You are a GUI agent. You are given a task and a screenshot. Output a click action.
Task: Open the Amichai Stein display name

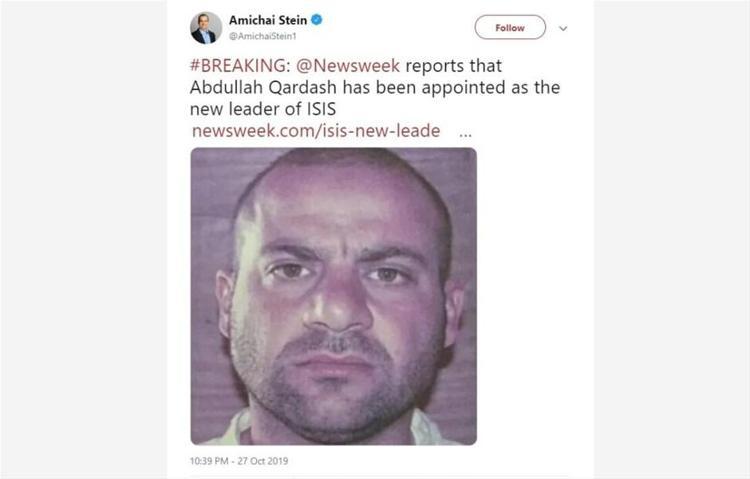[x=268, y=20]
